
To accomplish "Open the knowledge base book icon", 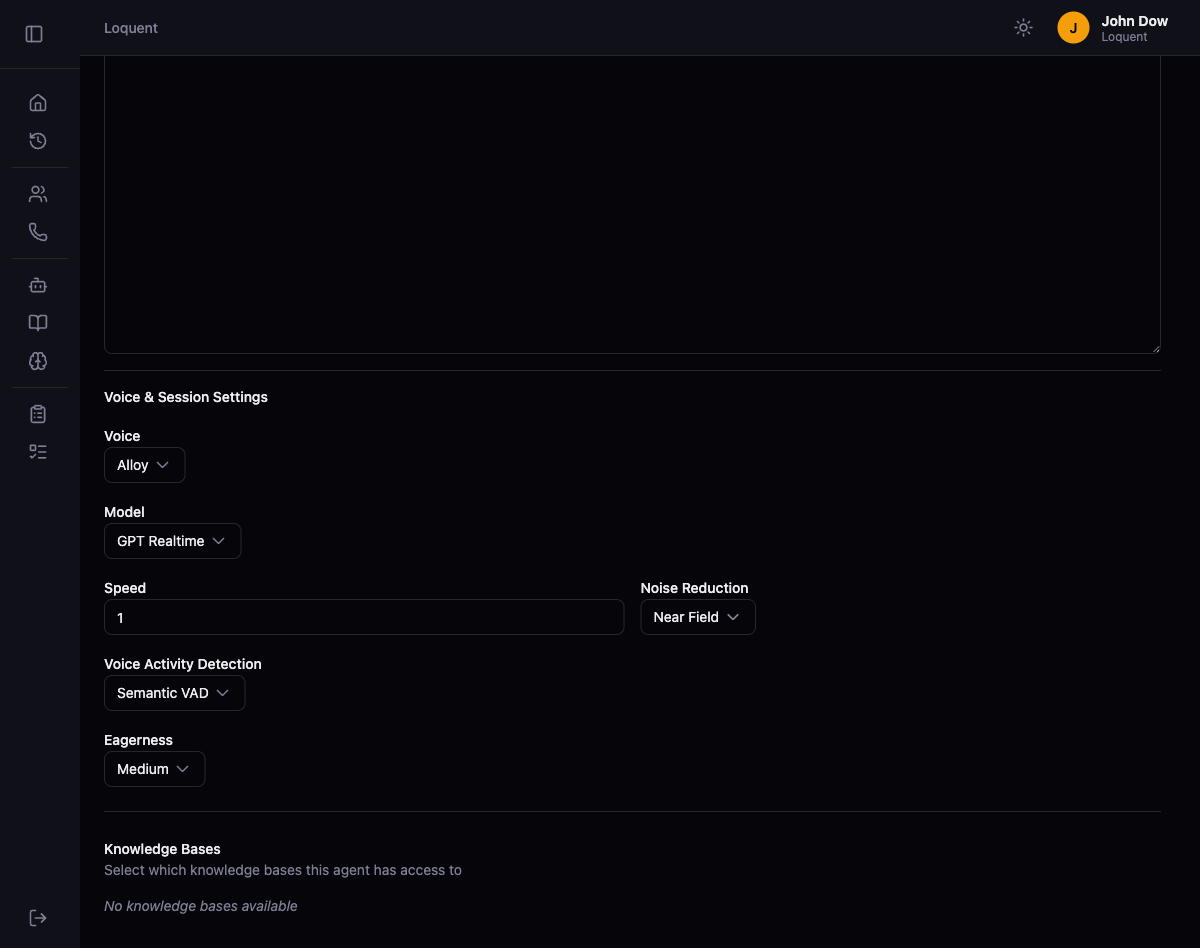I will click(x=38, y=323).
